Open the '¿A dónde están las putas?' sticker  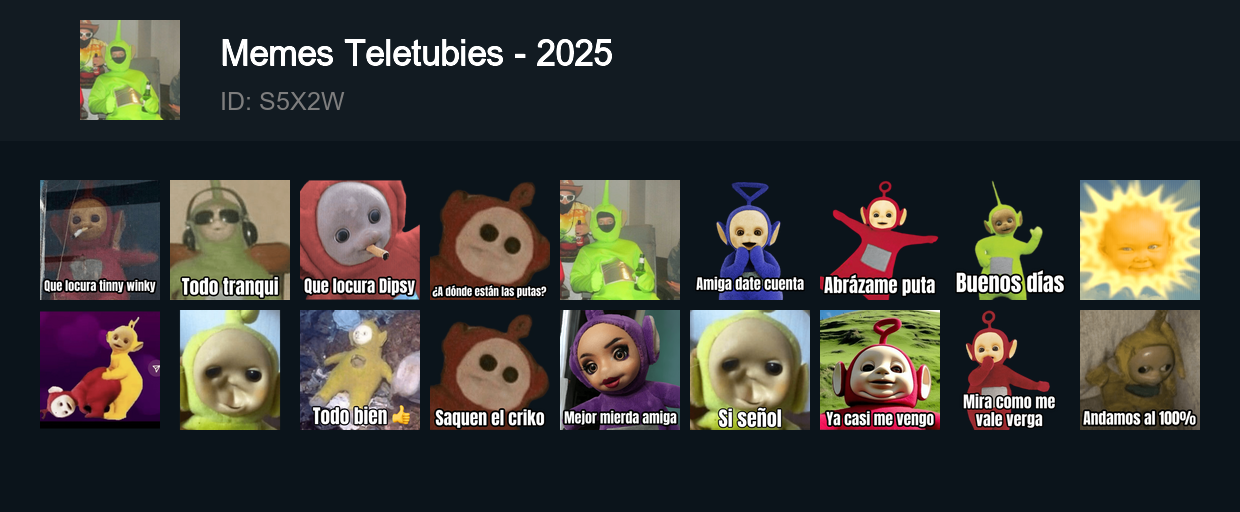click(x=490, y=240)
